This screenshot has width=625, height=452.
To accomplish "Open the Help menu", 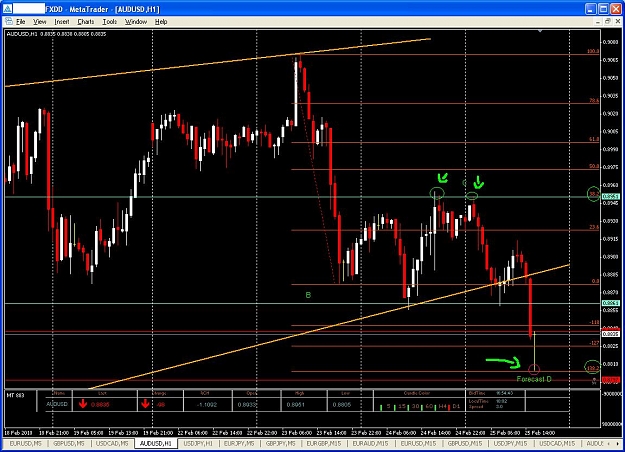I will (161, 22).
